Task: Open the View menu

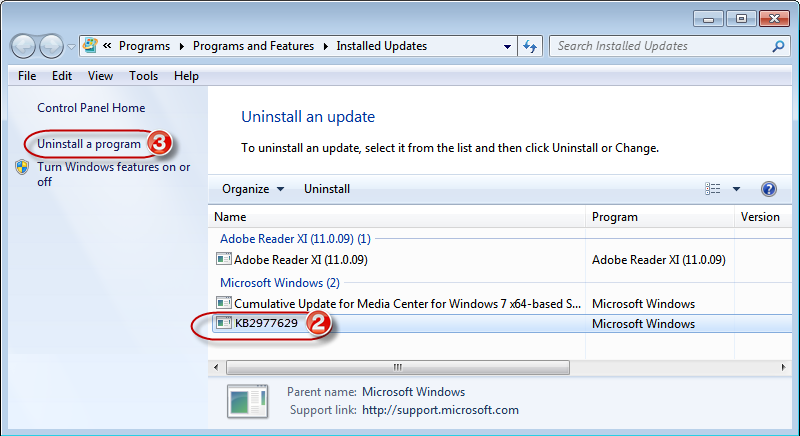Action: [x=100, y=76]
